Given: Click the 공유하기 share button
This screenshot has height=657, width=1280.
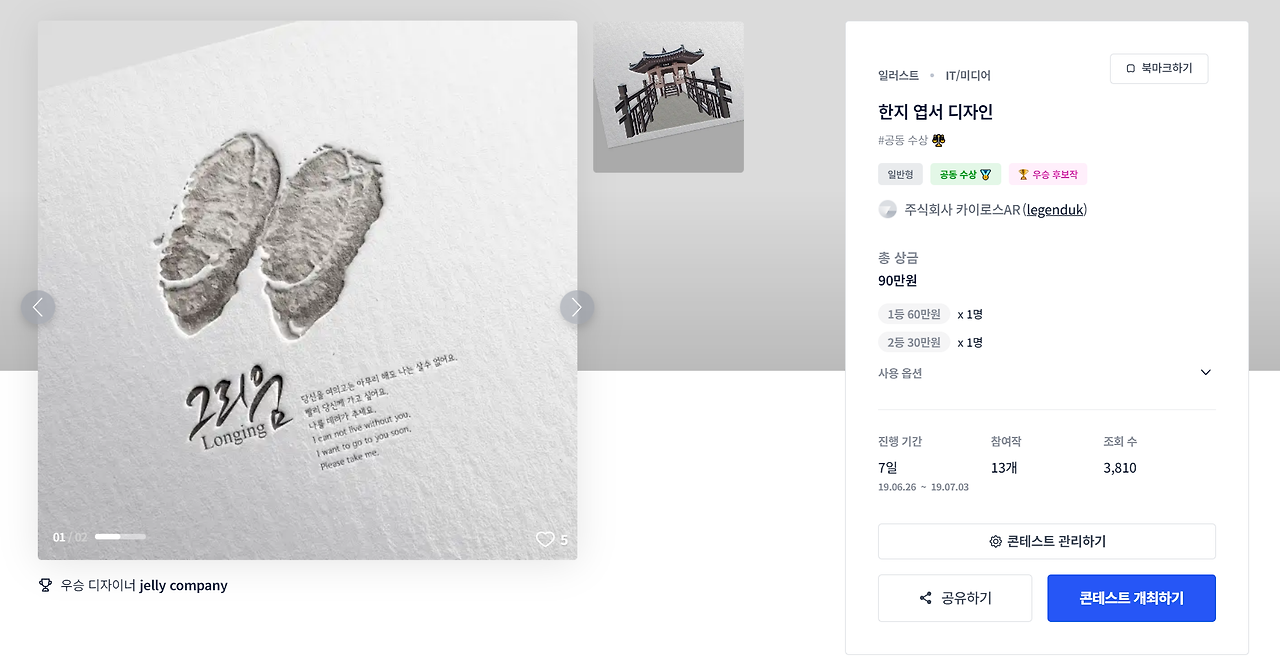Looking at the screenshot, I should pos(955,598).
